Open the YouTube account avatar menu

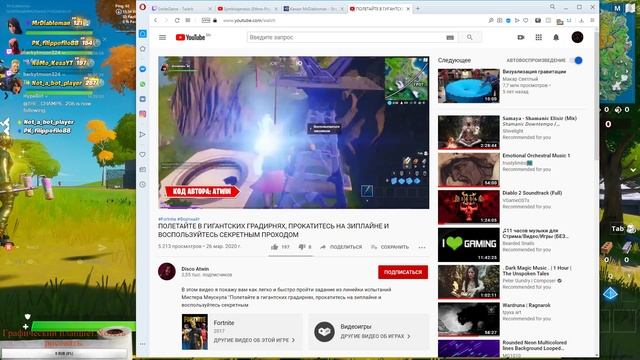pos(577,37)
